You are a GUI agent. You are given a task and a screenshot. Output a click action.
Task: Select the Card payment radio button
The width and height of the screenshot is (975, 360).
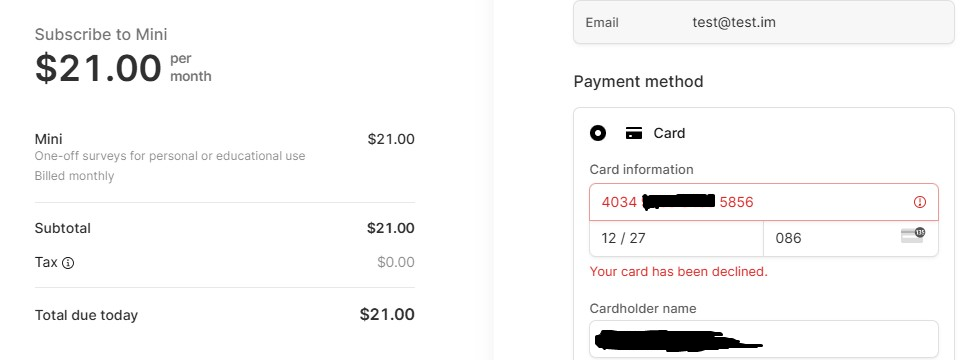tap(598, 133)
